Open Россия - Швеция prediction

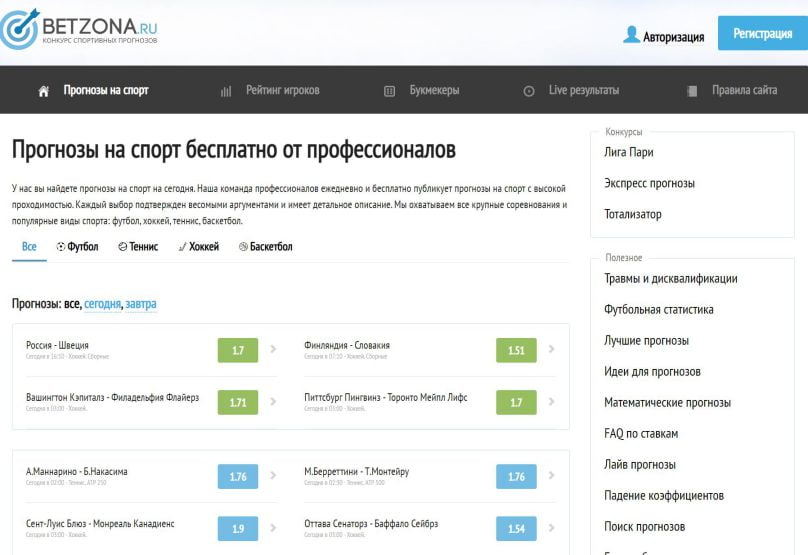(57, 345)
